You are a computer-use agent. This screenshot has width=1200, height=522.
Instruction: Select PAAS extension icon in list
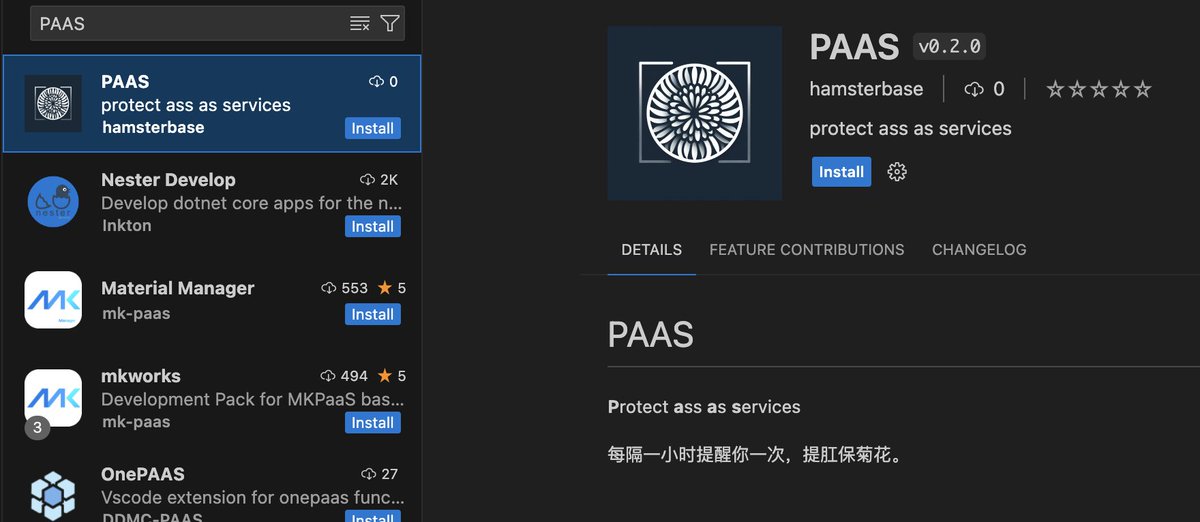(x=53, y=103)
